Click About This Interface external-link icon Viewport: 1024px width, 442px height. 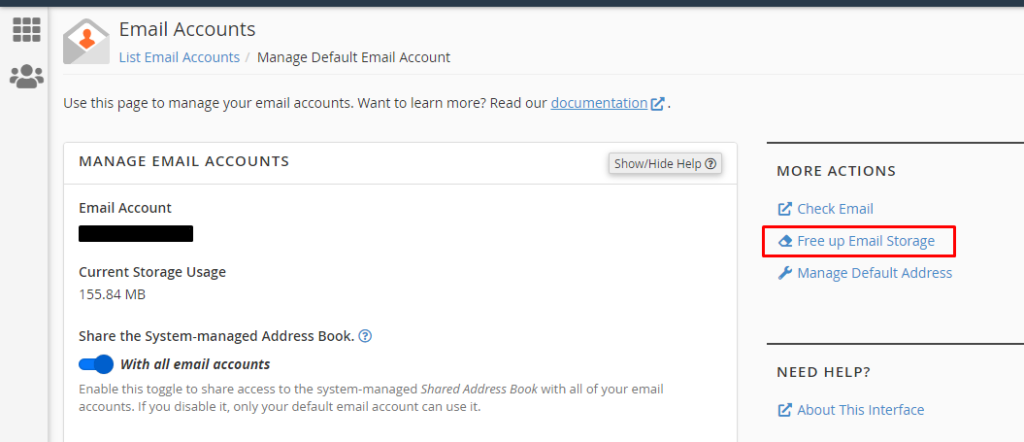784,410
